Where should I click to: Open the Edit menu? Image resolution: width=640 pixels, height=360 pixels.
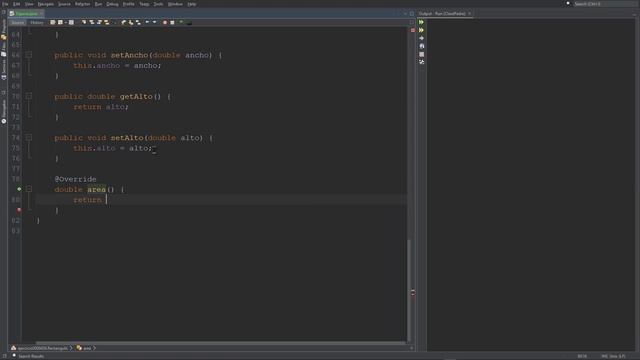click(x=16, y=4)
